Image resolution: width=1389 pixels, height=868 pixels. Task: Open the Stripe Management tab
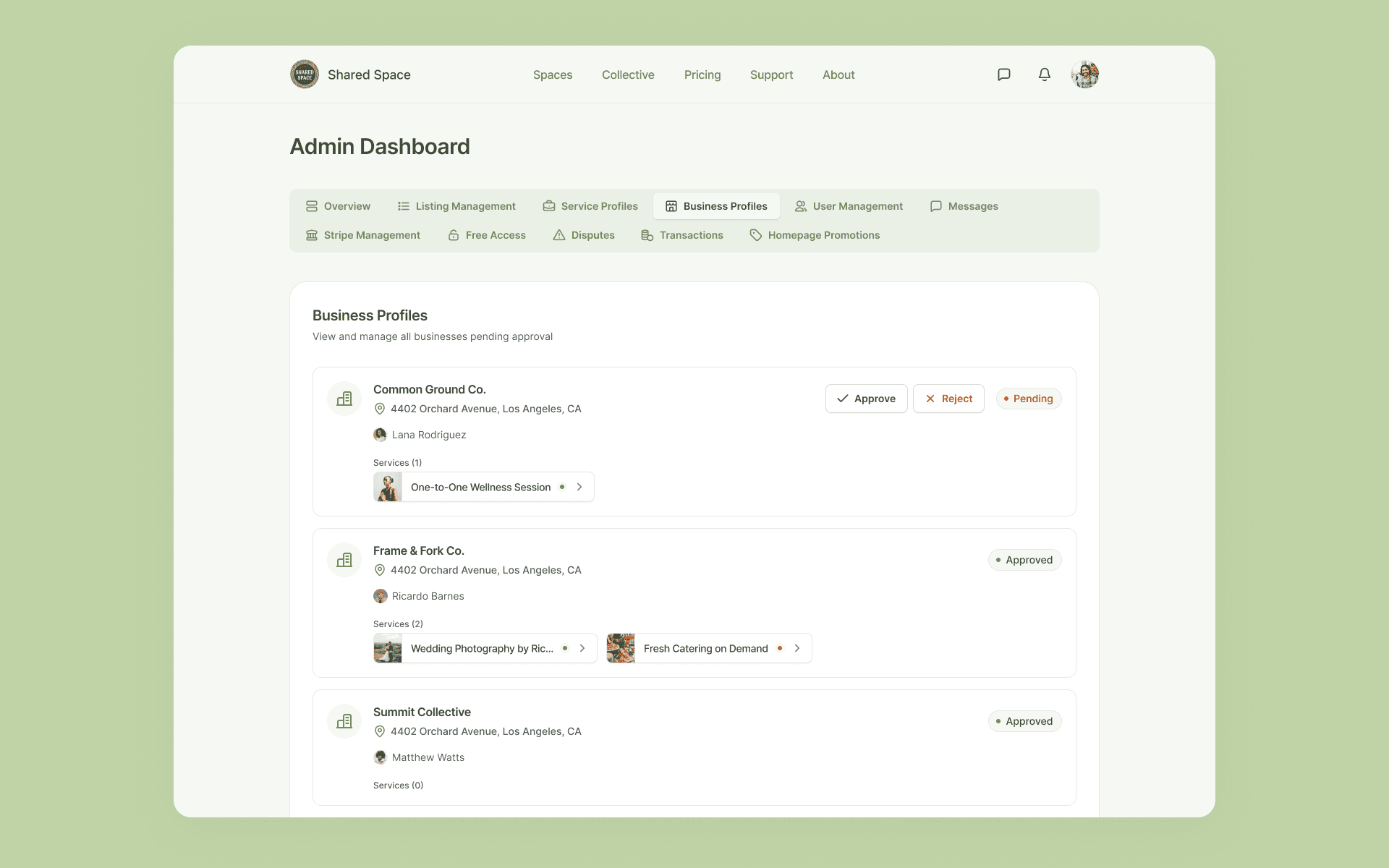pos(363,235)
